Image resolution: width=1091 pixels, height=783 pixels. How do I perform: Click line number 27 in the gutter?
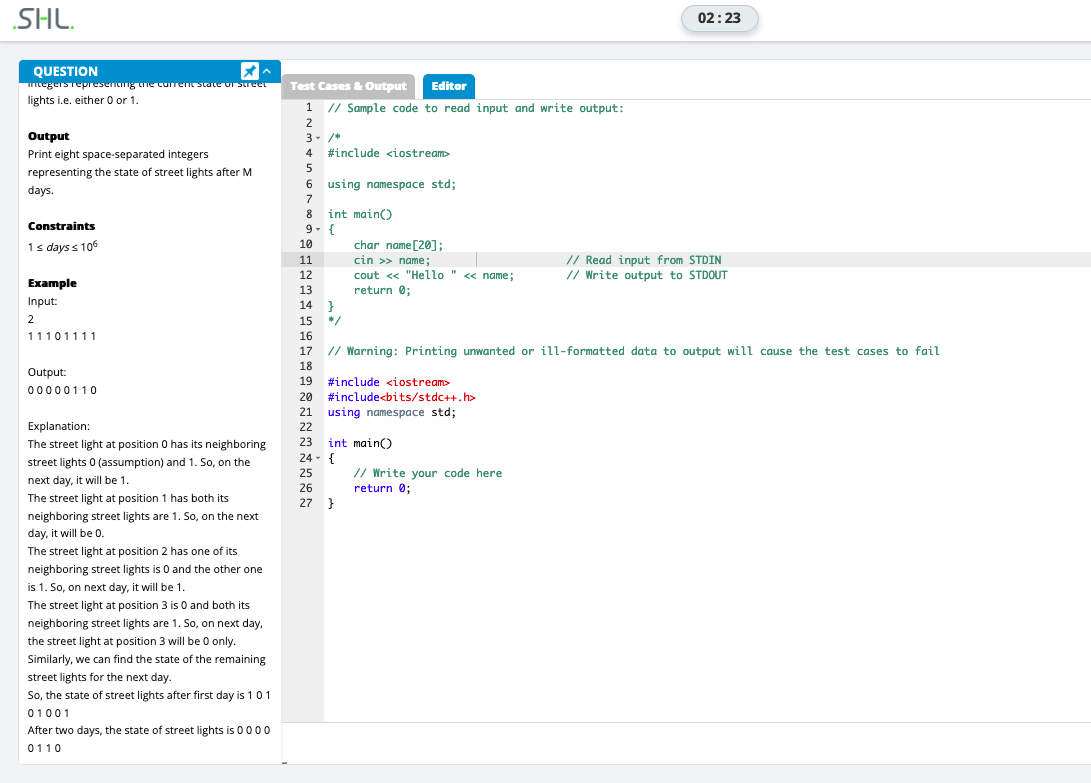(x=305, y=503)
